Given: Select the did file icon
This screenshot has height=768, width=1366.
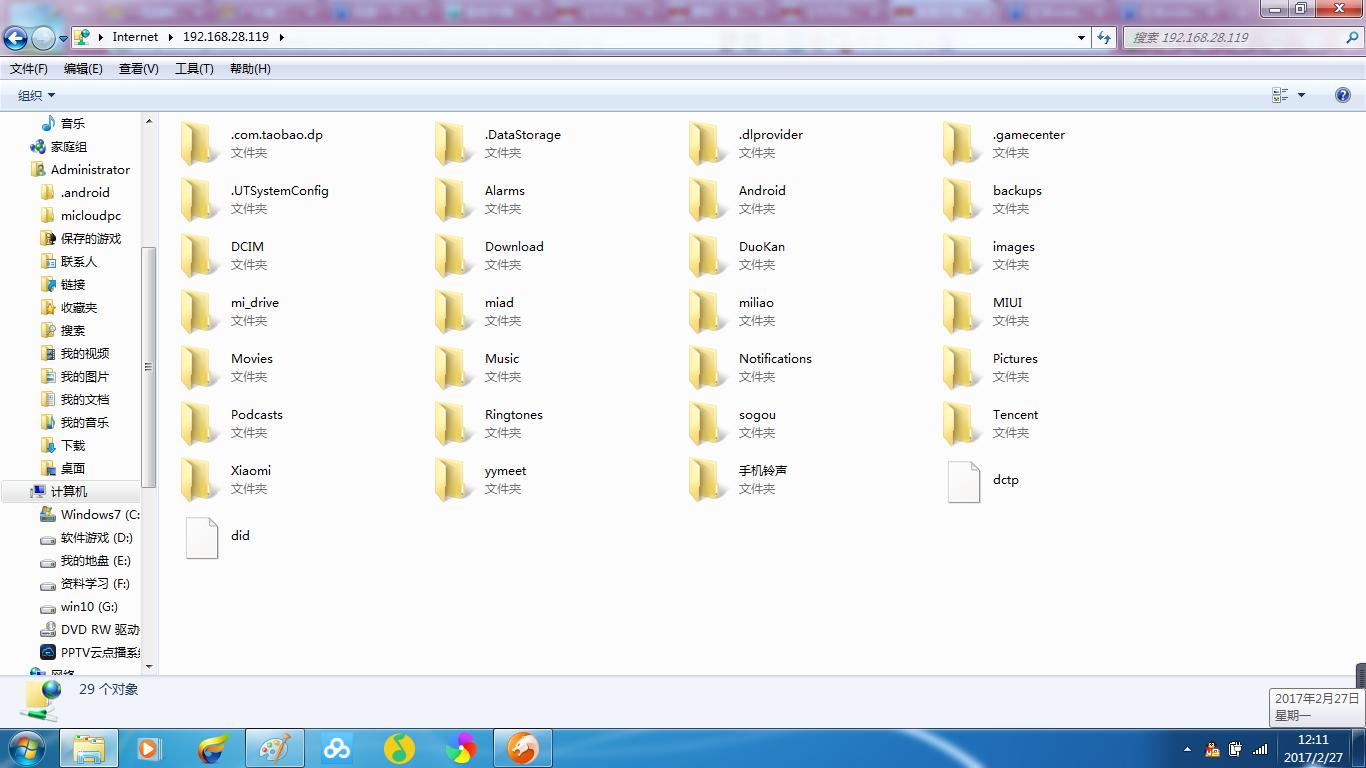Looking at the screenshot, I should [201, 537].
